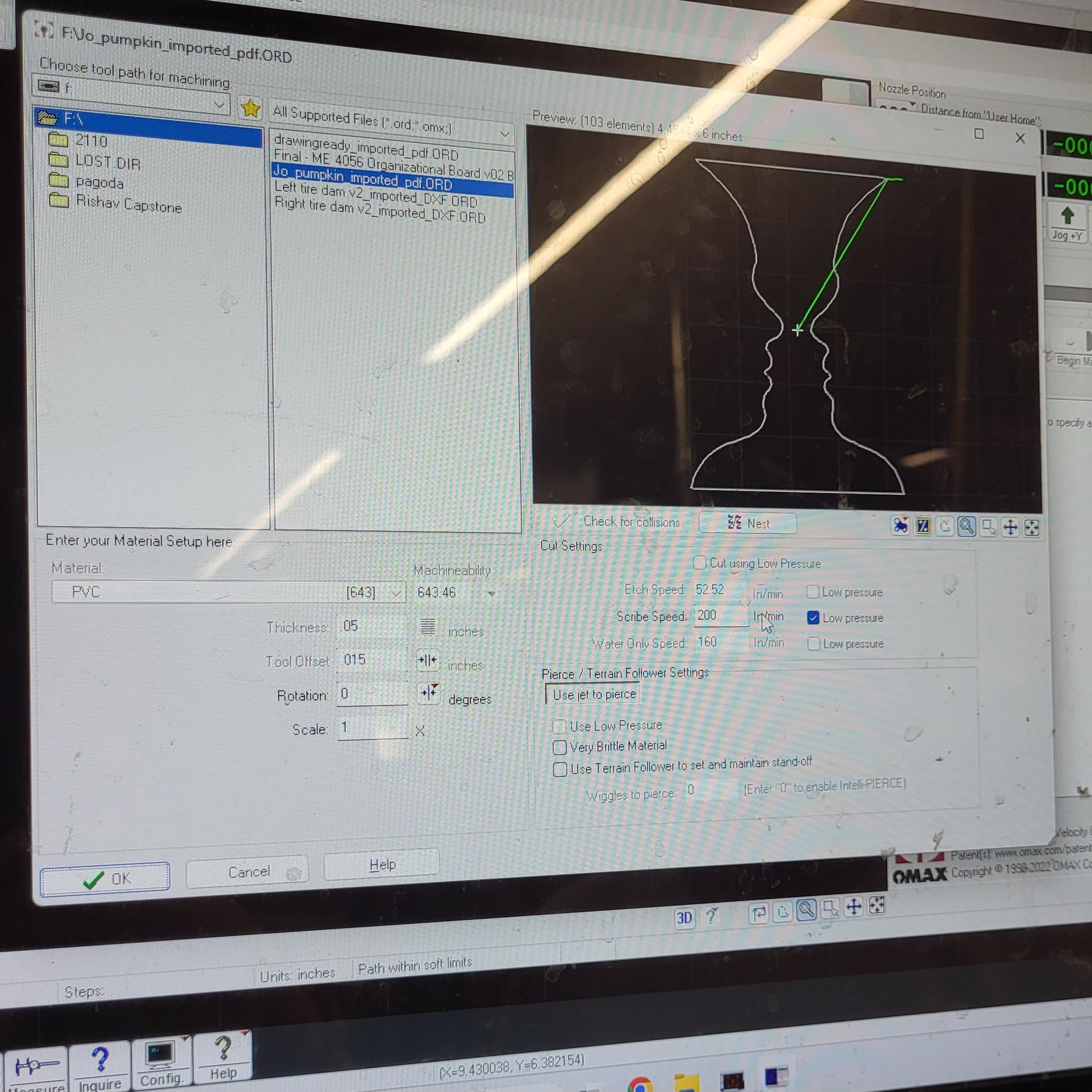Toggle Cut using Low Pressure checkbox
Image resolution: width=1092 pixels, height=1092 pixels.
[700, 562]
